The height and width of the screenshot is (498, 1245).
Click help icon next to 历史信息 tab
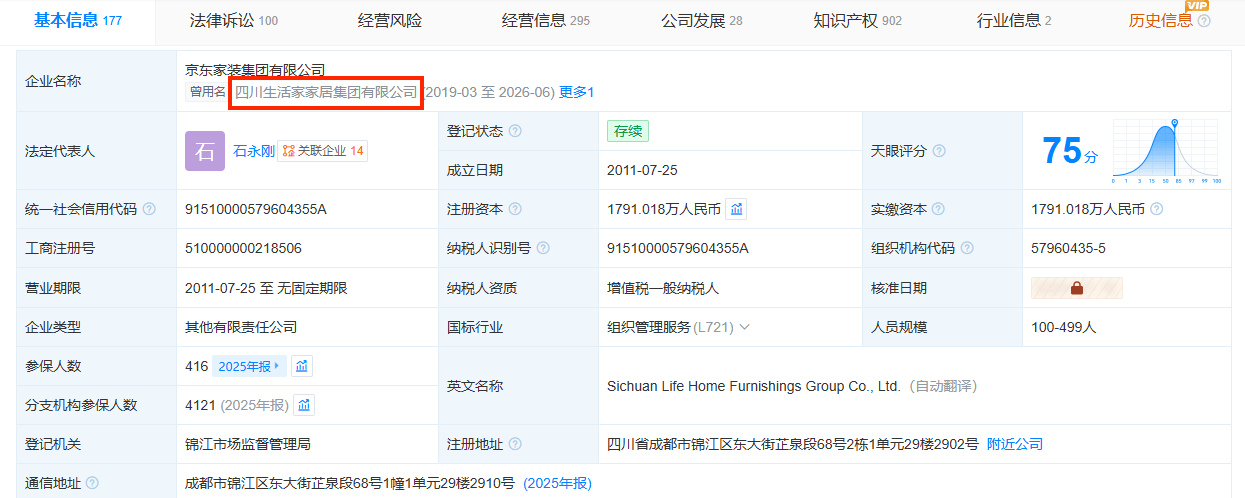[x=1204, y=21]
